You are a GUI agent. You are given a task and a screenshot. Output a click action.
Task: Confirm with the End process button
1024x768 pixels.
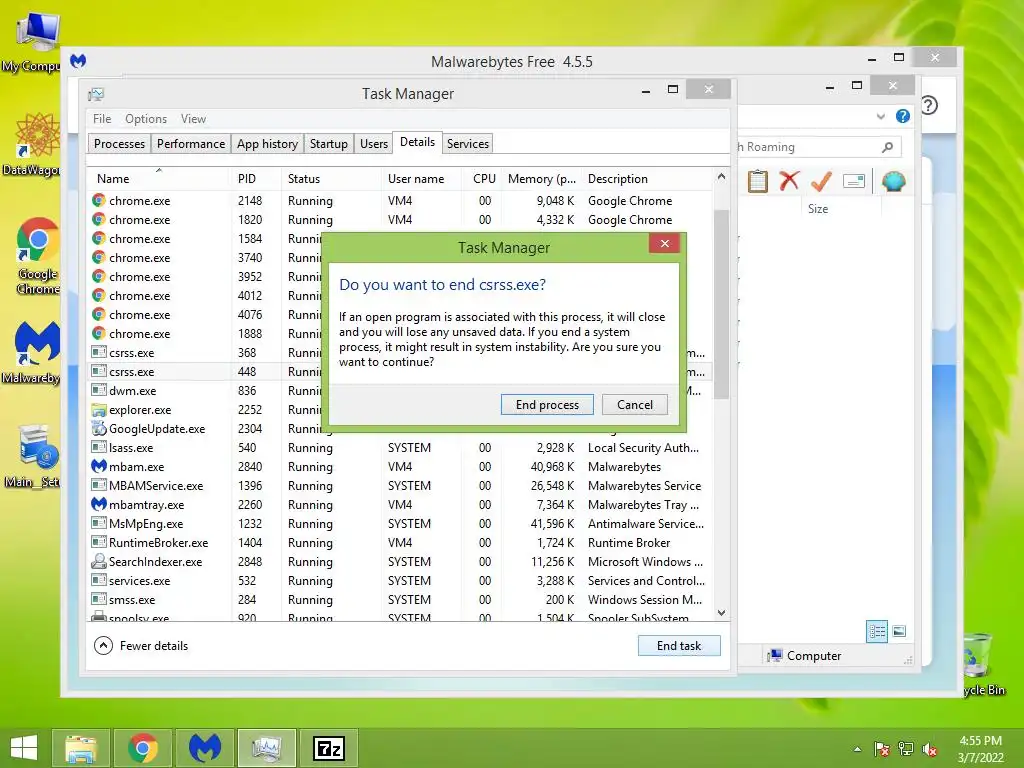[x=547, y=405]
